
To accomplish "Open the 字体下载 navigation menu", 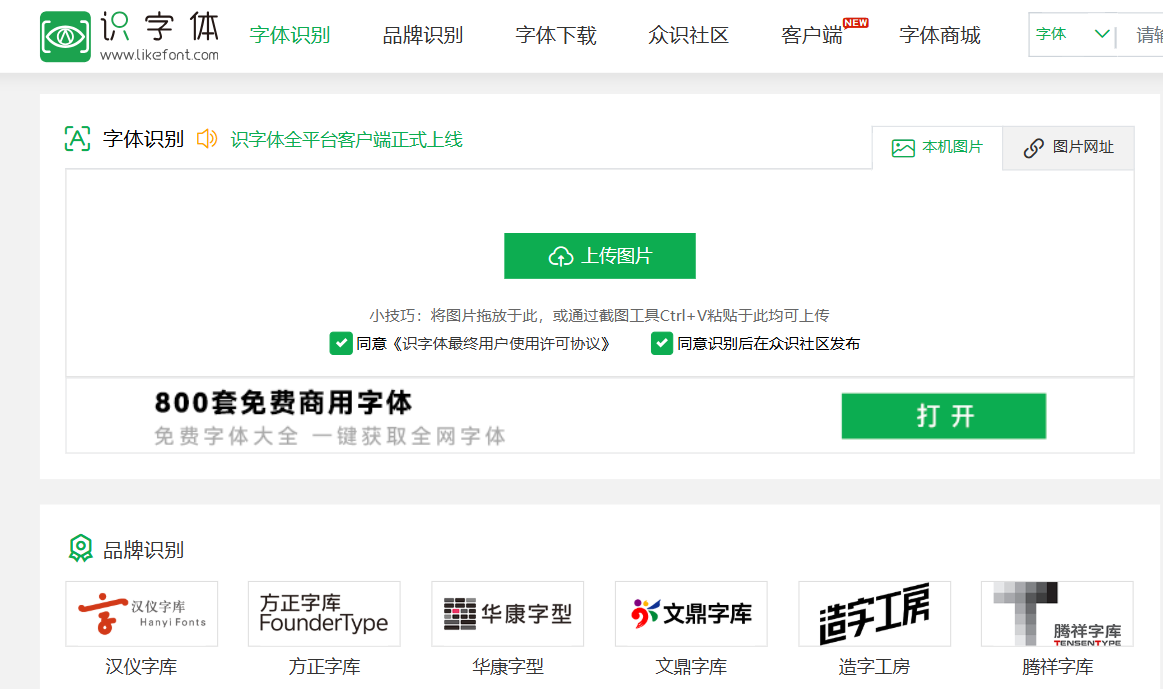I will pyautogui.click(x=556, y=36).
